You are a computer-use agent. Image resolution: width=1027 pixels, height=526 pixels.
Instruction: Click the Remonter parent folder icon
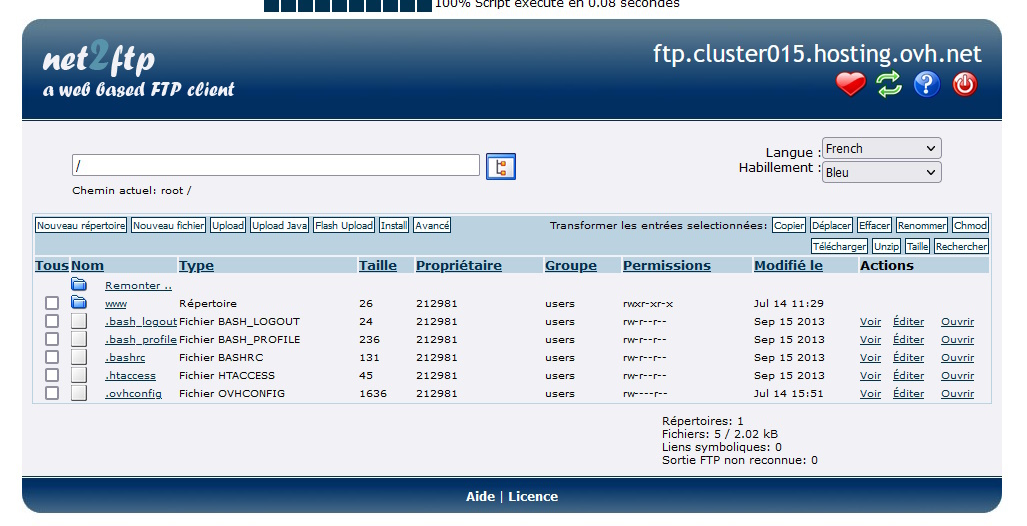79,285
